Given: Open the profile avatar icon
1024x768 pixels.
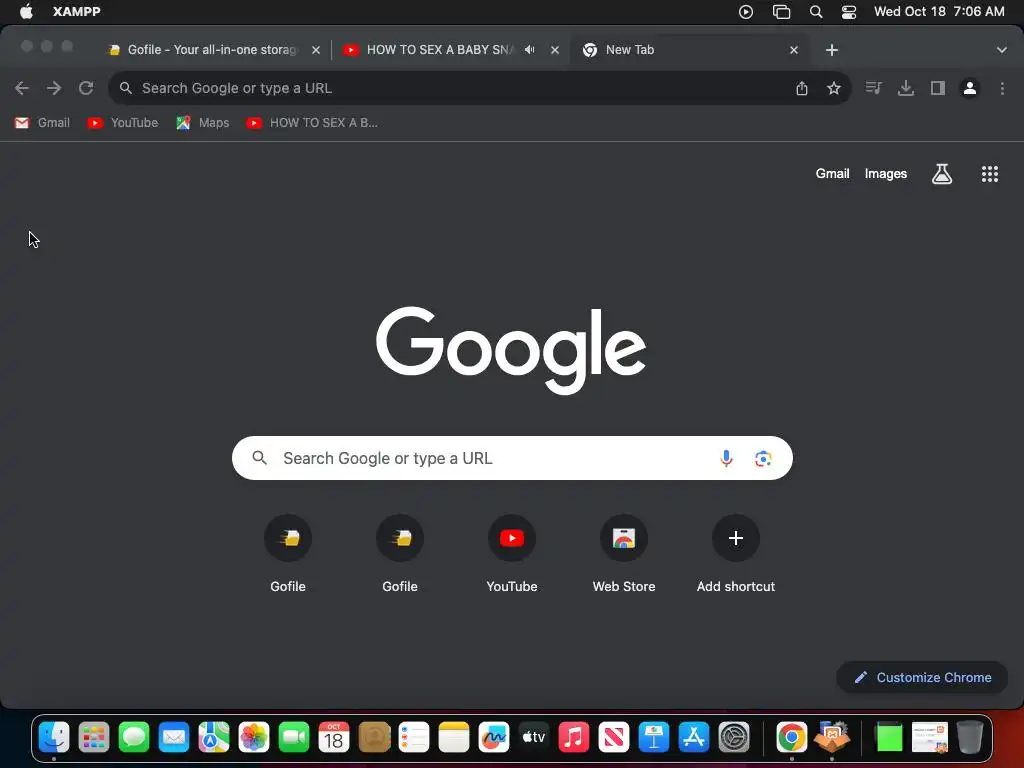Looking at the screenshot, I should pyautogui.click(x=970, y=88).
